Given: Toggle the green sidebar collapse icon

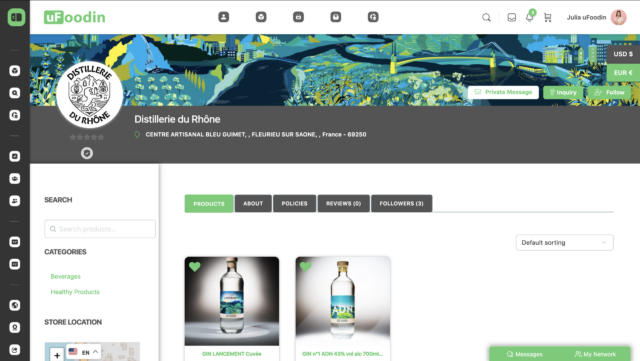Looking at the screenshot, I should pyautogui.click(x=16, y=17).
